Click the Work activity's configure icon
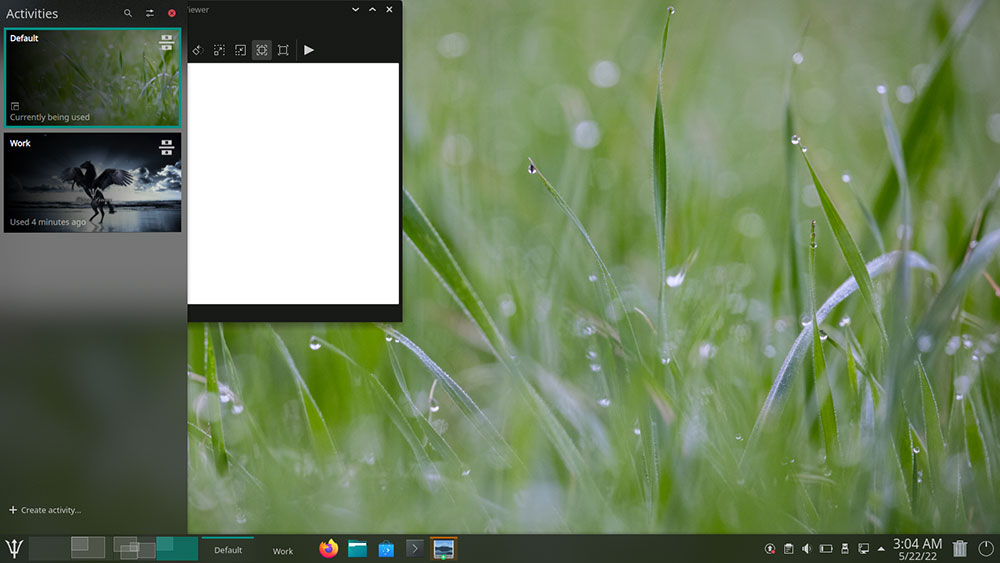The height and width of the screenshot is (563, 1000). [x=166, y=147]
